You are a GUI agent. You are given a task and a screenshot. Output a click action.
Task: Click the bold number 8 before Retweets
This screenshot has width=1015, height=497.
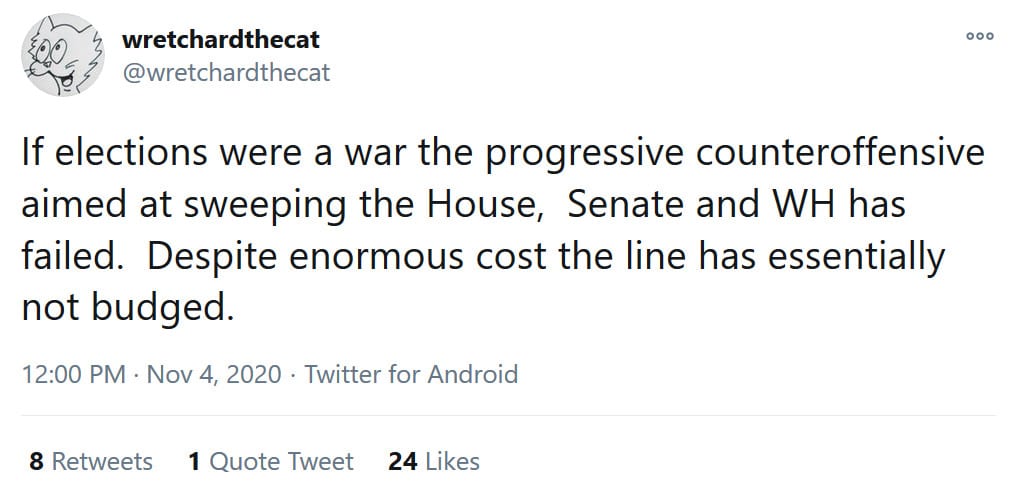pos(36,461)
